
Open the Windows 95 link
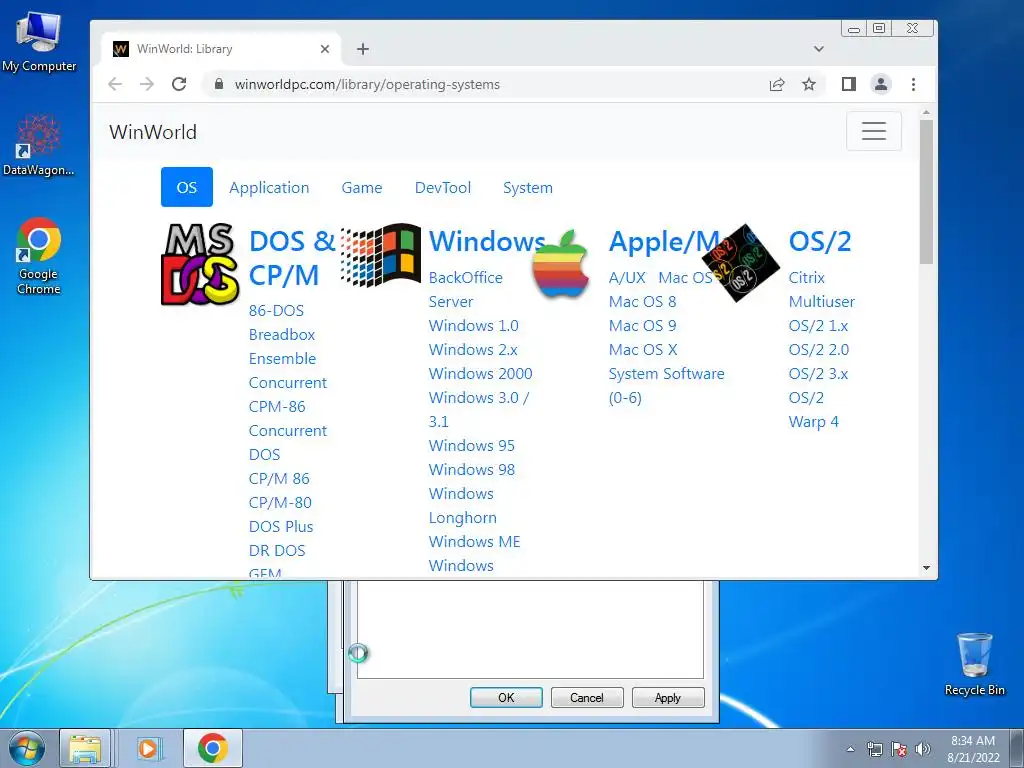point(472,446)
